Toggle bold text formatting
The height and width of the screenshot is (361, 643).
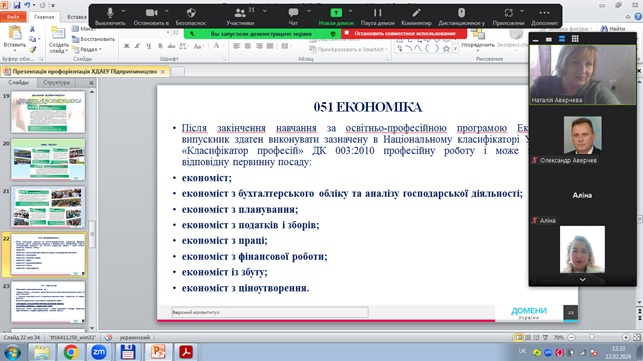pos(127,46)
